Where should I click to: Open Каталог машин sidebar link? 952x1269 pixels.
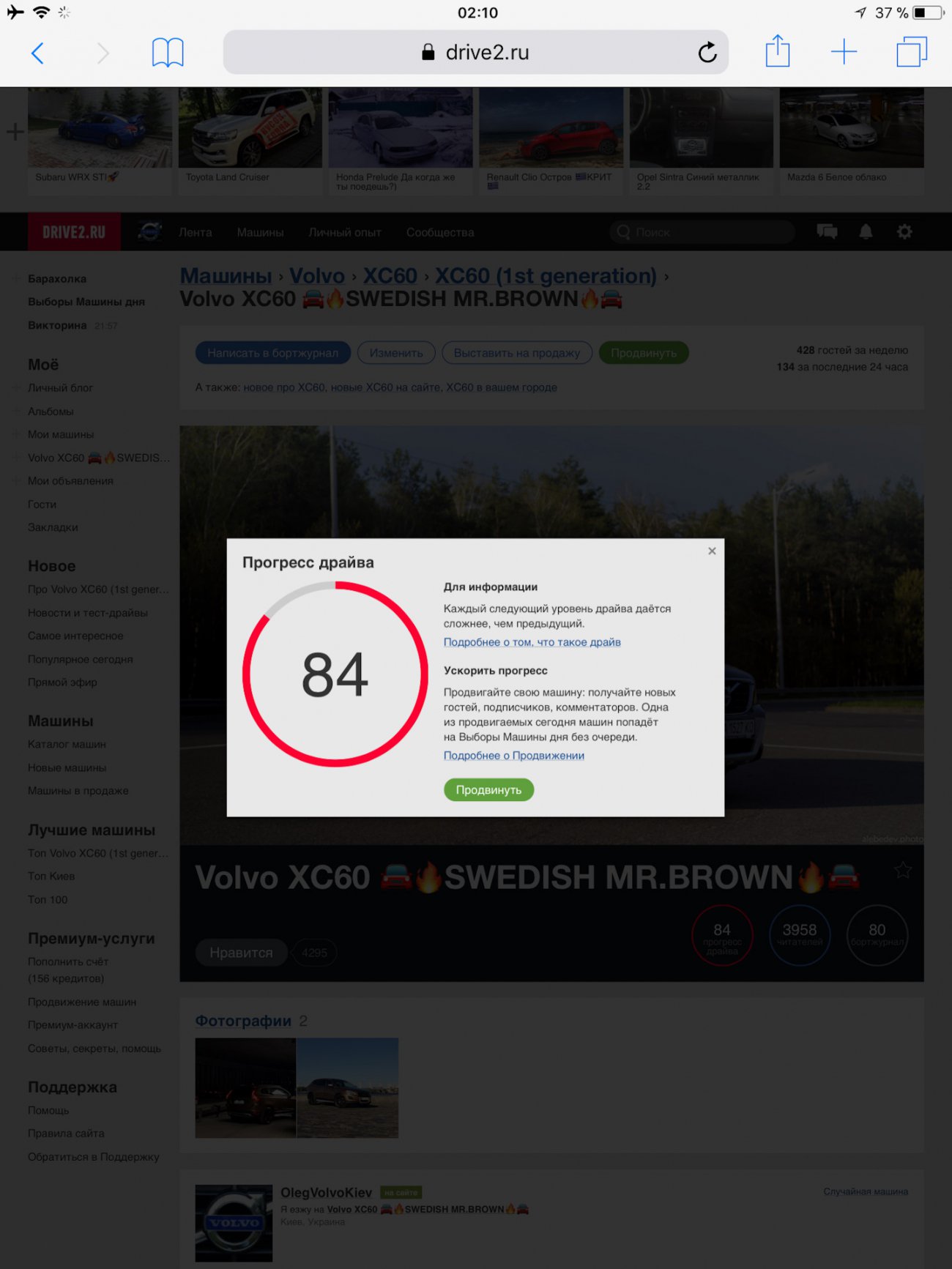[x=67, y=744]
